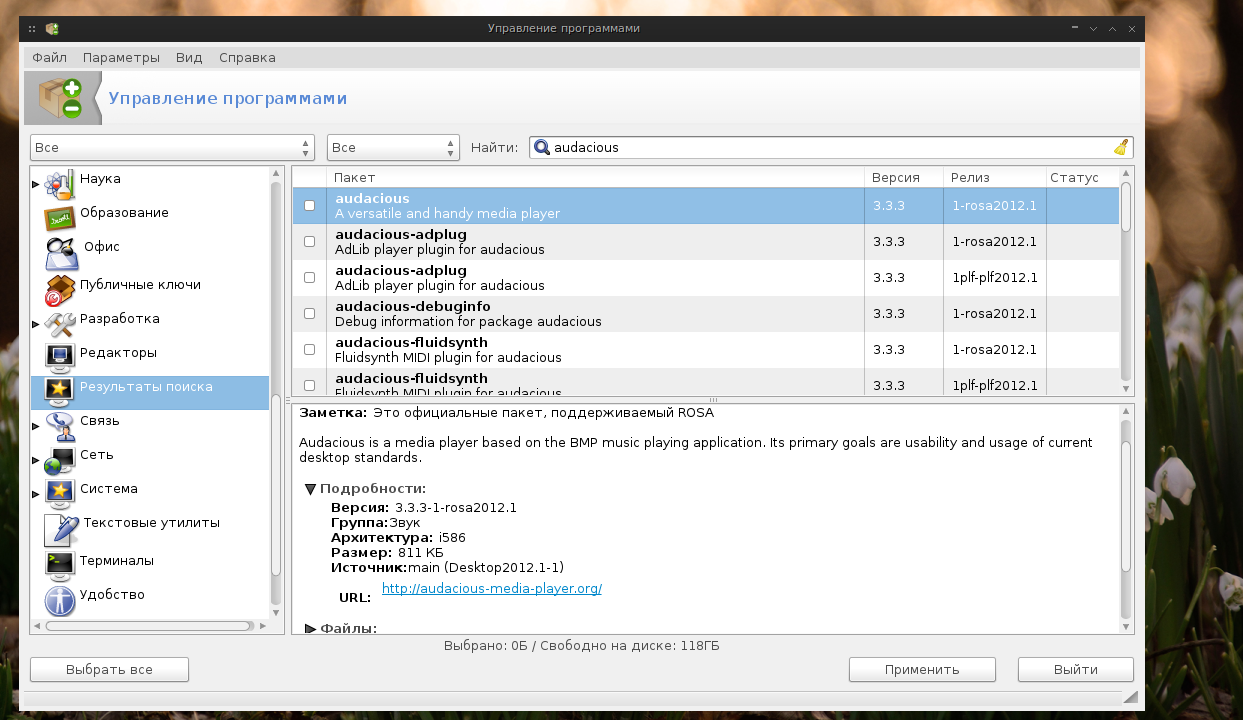Tick the audacious-debuginfo package checkbox
The height and width of the screenshot is (720, 1243).
pyautogui.click(x=309, y=314)
